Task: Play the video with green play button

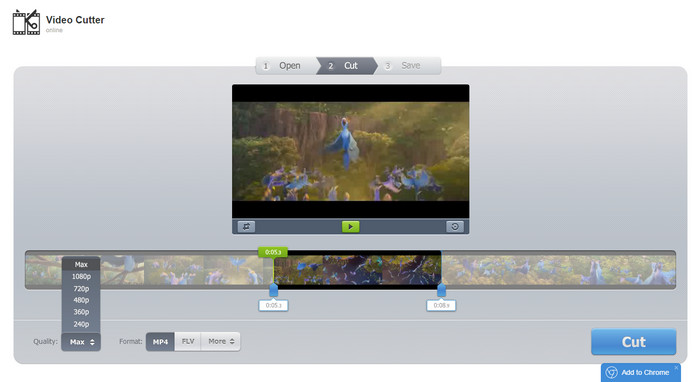Action: click(x=350, y=227)
